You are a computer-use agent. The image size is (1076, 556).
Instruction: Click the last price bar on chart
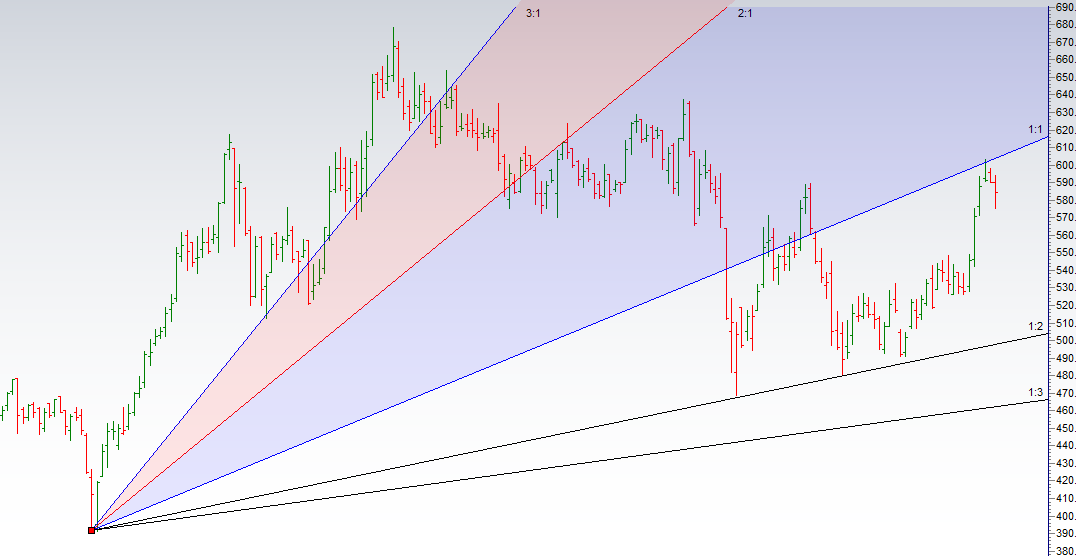(x=996, y=193)
